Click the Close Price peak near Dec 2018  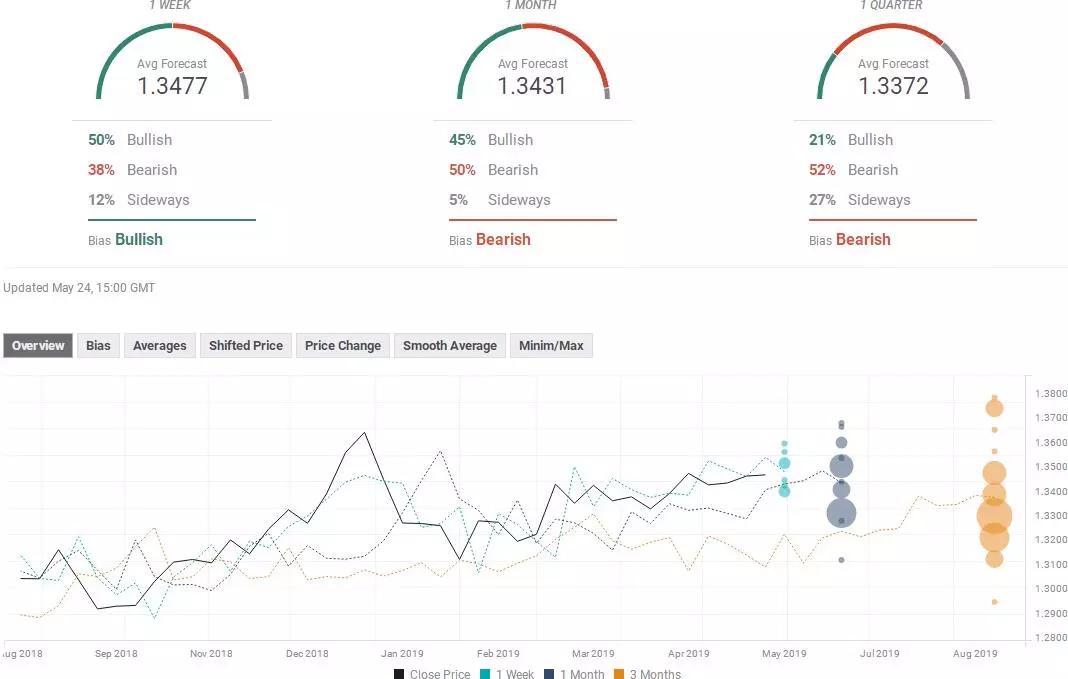coord(364,433)
